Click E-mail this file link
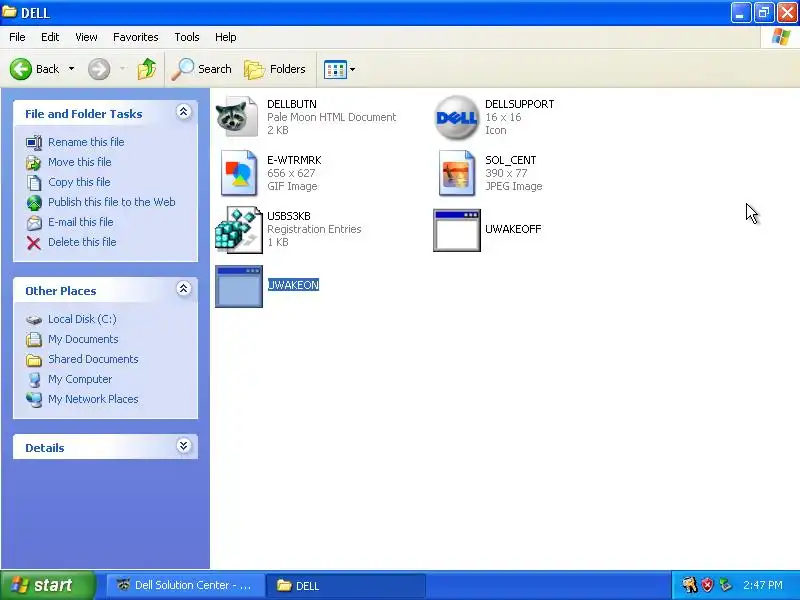The width and height of the screenshot is (800, 600). (81, 222)
